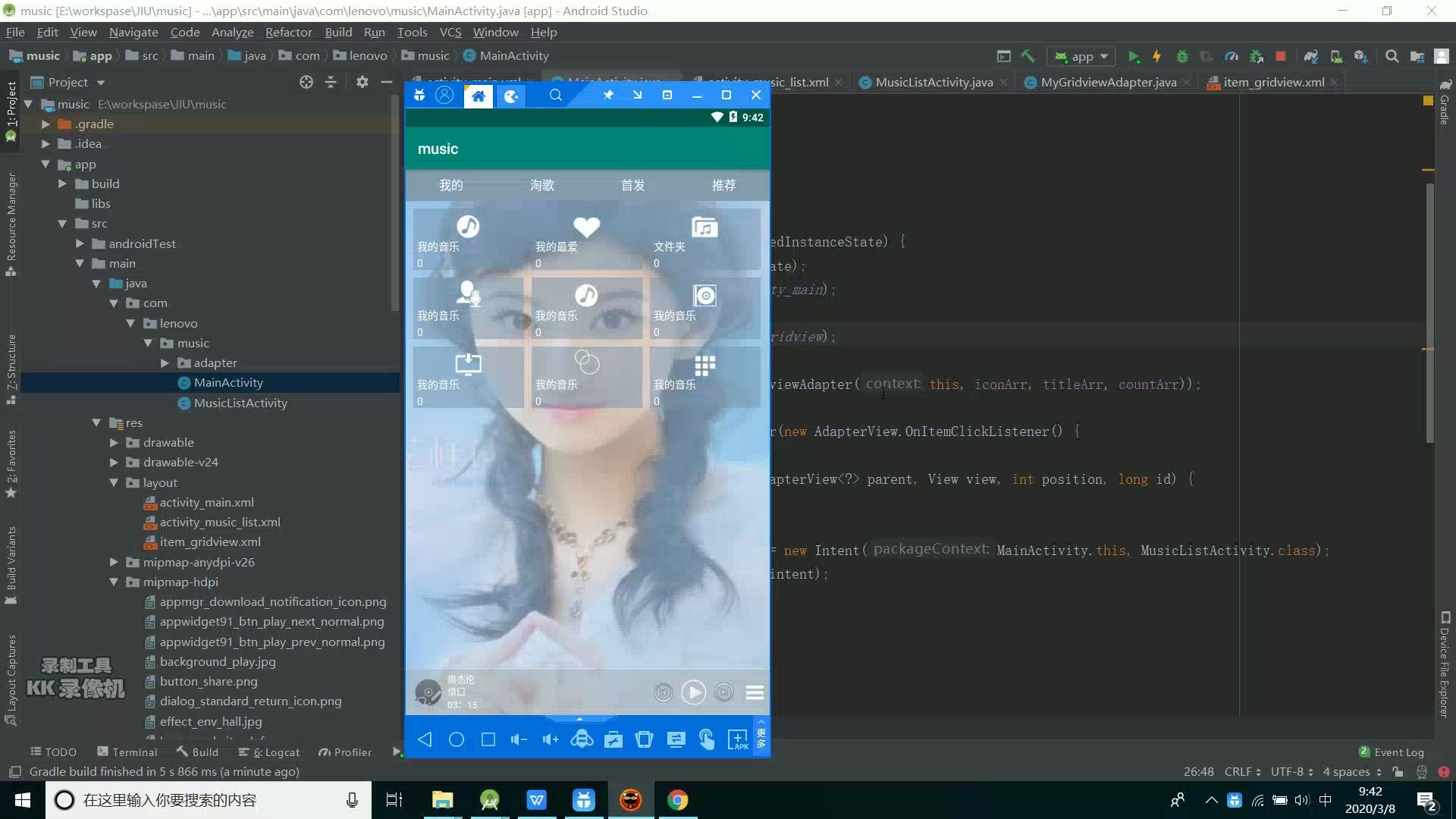
Task: Collapse the mipmap-hdpi folder
Action: [114, 582]
